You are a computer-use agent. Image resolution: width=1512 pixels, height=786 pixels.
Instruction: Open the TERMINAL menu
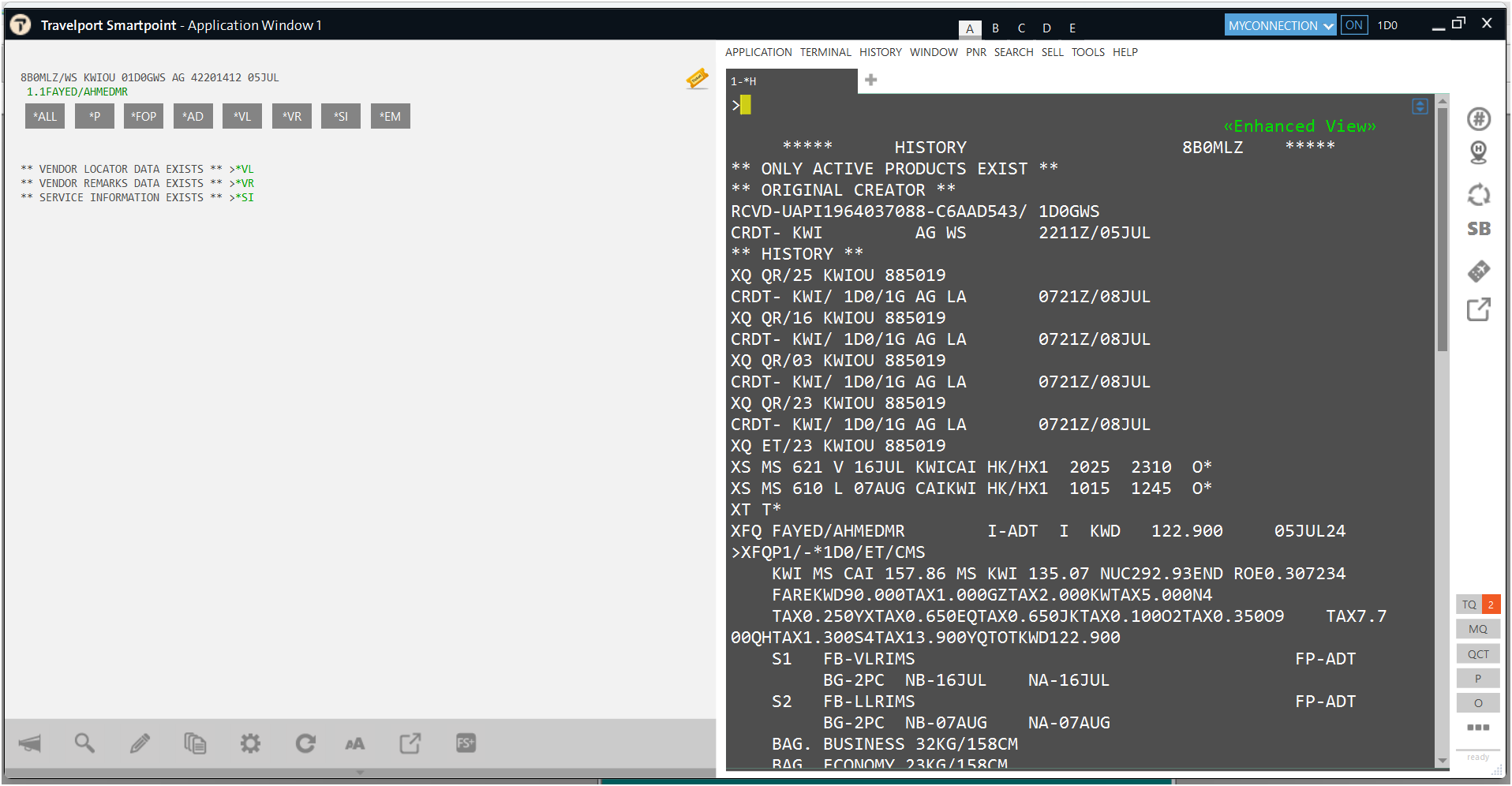(x=825, y=52)
